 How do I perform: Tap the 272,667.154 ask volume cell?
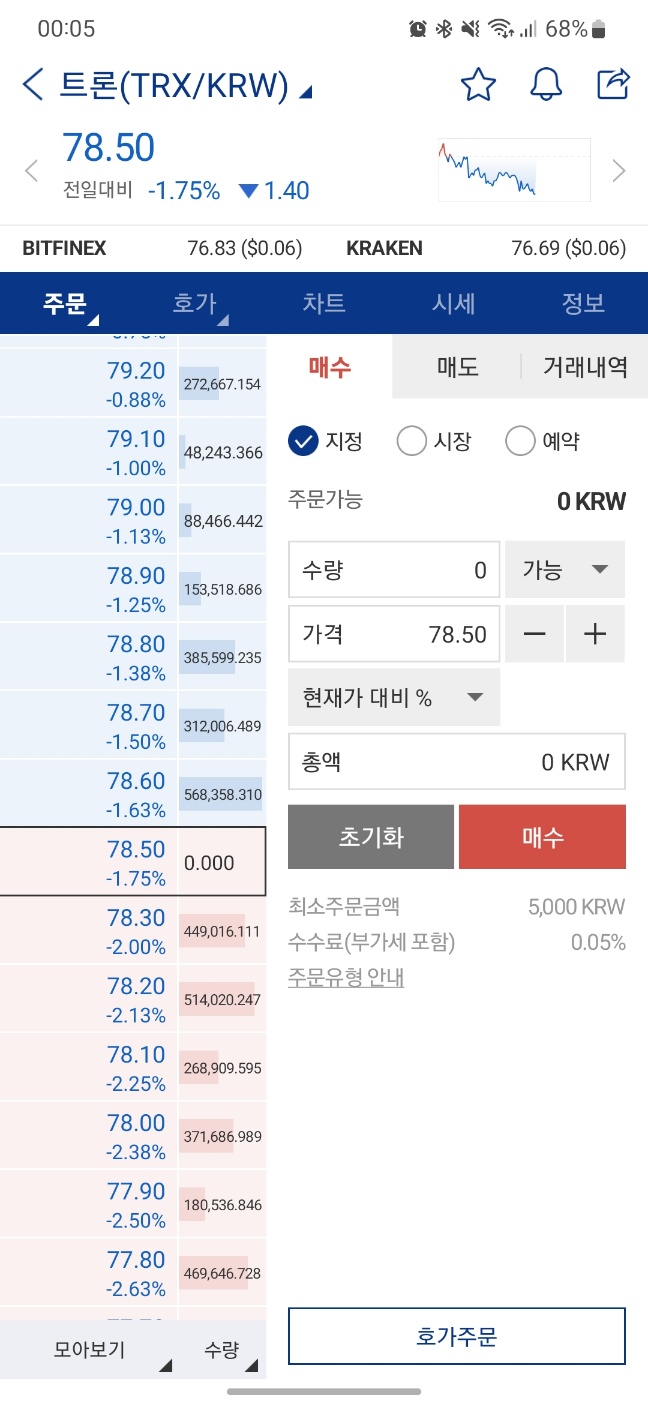point(222,384)
